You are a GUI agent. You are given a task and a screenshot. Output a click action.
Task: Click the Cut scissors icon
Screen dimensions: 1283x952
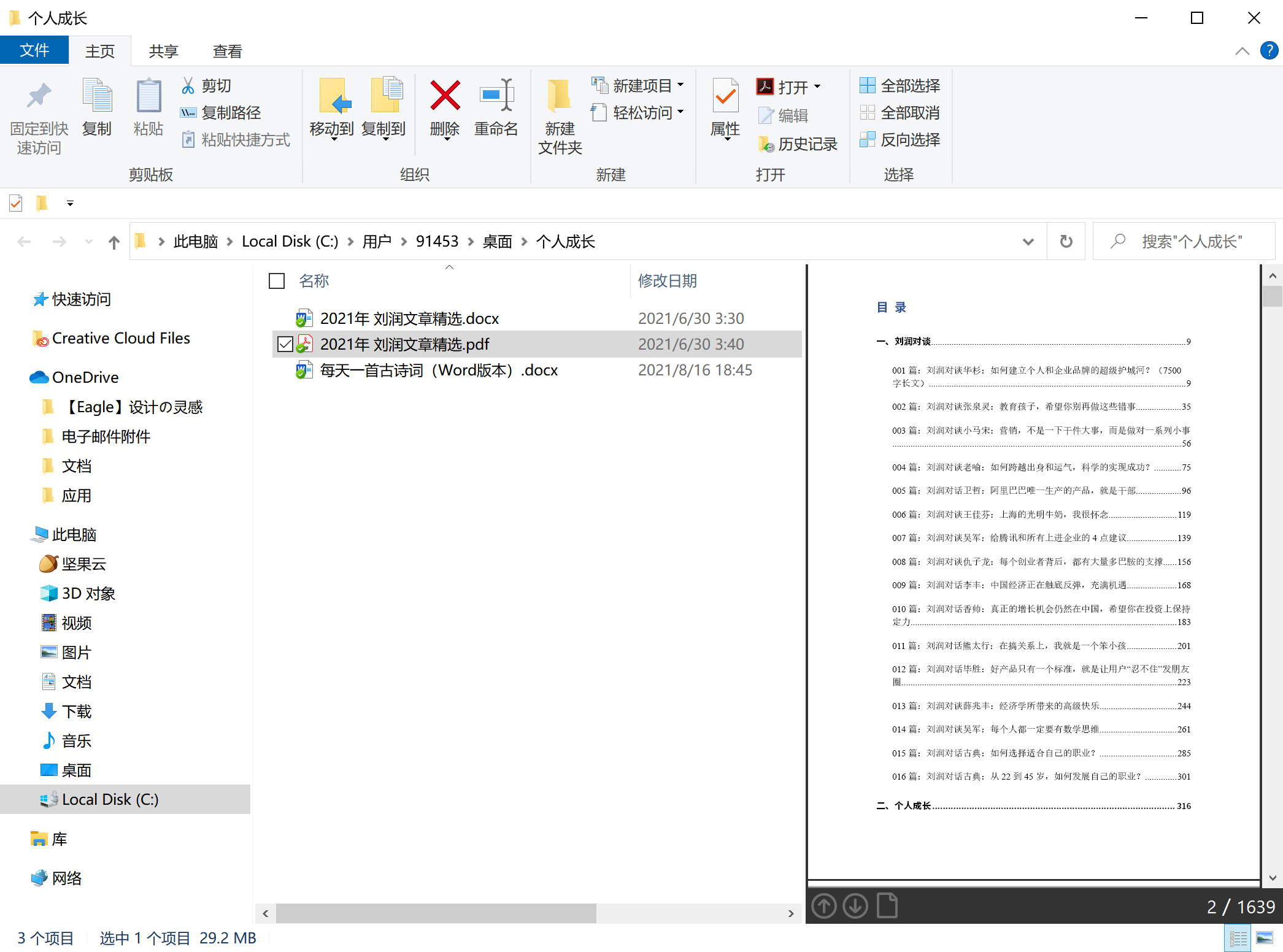[x=188, y=85]
